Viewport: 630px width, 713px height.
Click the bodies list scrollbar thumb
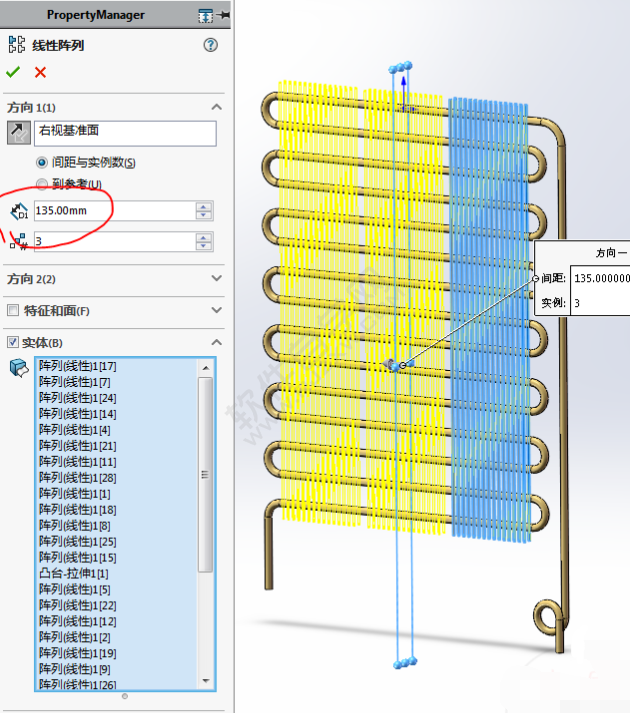[x=206, y=474]
